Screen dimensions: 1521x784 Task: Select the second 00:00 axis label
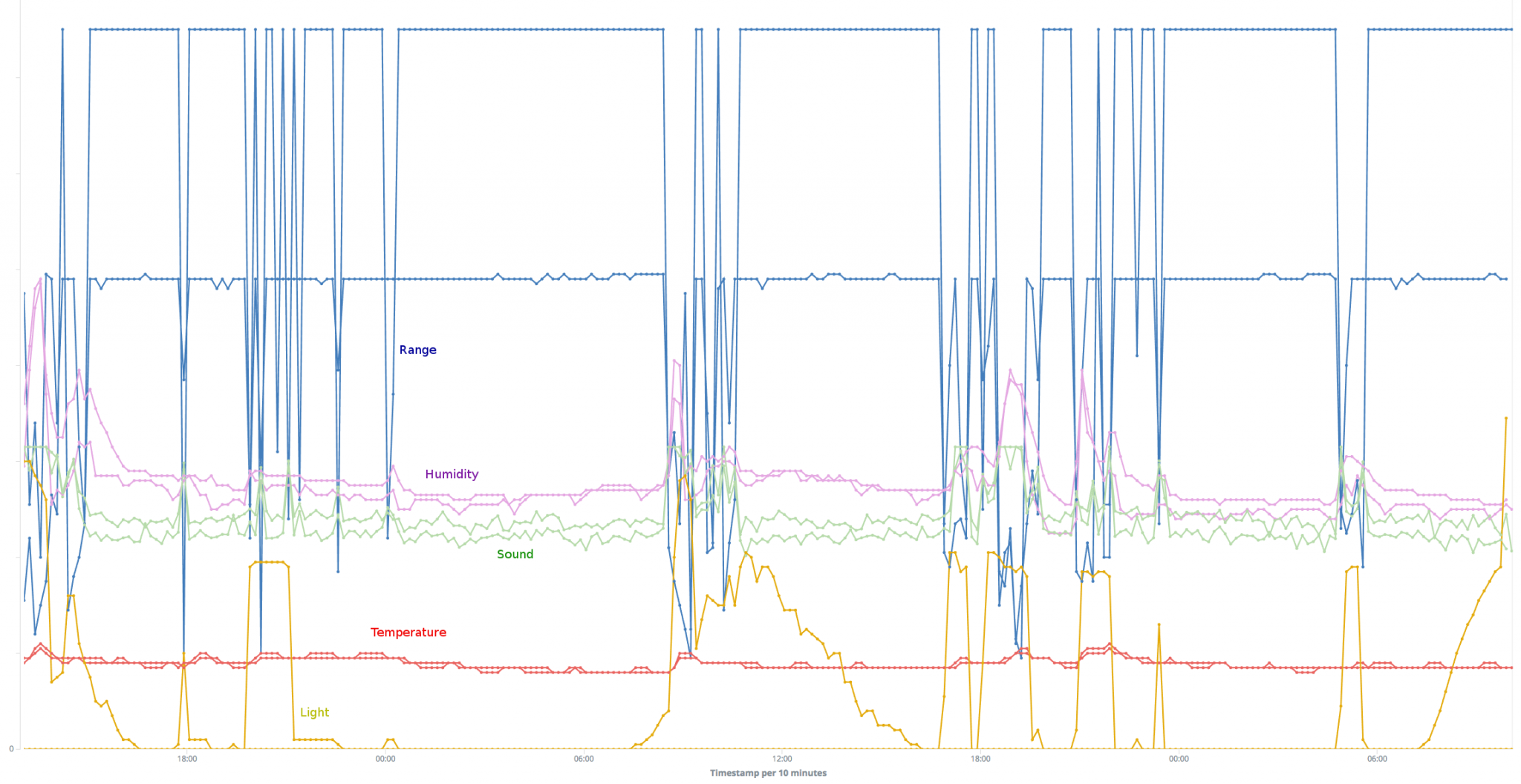click(x=1179, y=759)
